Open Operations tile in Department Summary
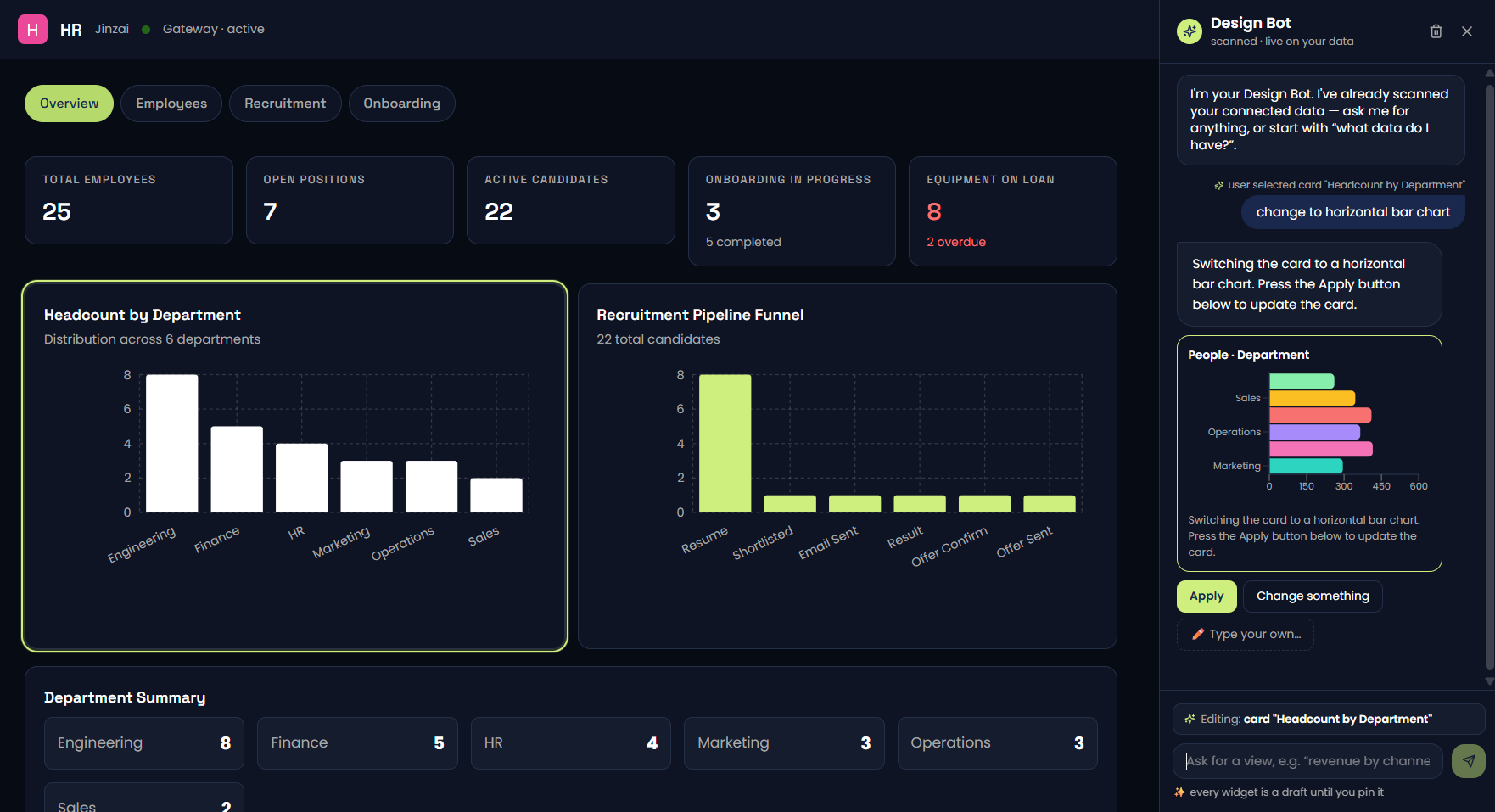The width and height of the screenshot is (1495, 812). pyautogui.click(x=998, y=743)
